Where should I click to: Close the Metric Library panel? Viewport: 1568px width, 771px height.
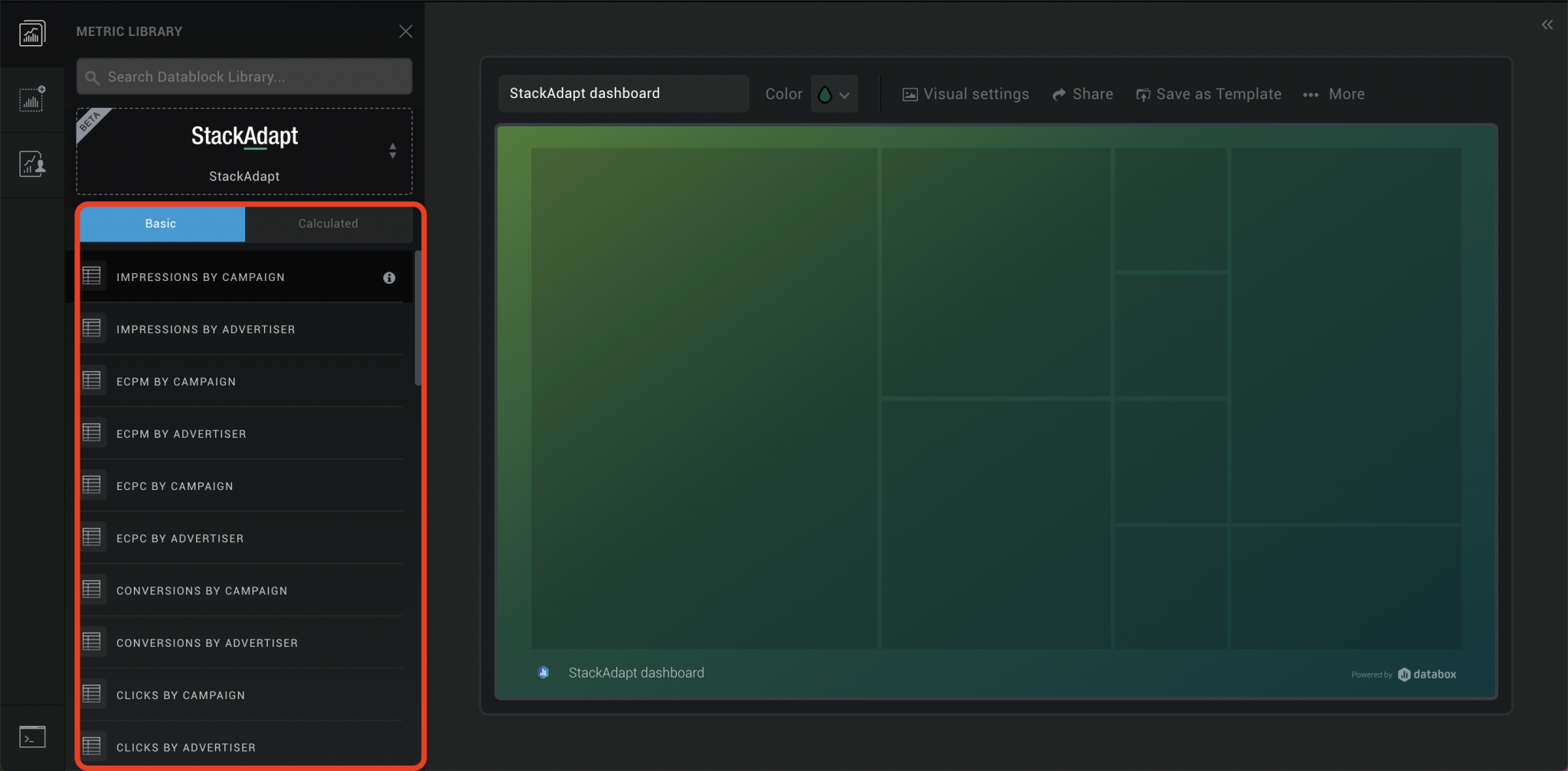[405, 31]
